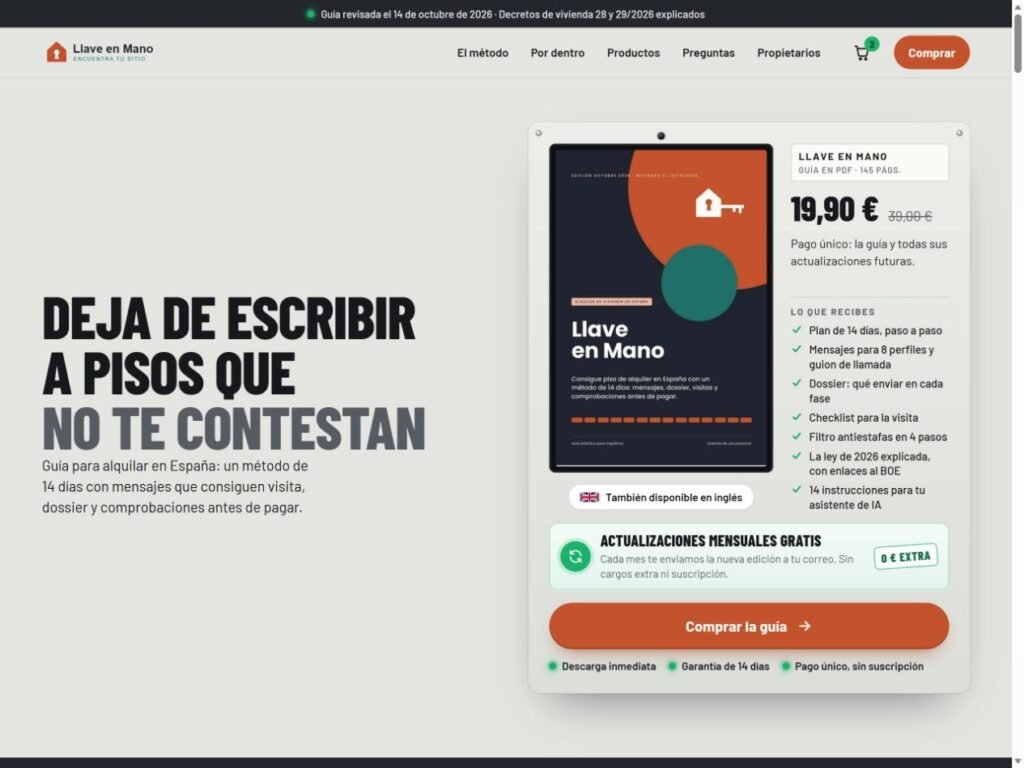This screenshot has height=768, width=1024.
Task: Click Comprar la guía button
Action: pos(748,626)
